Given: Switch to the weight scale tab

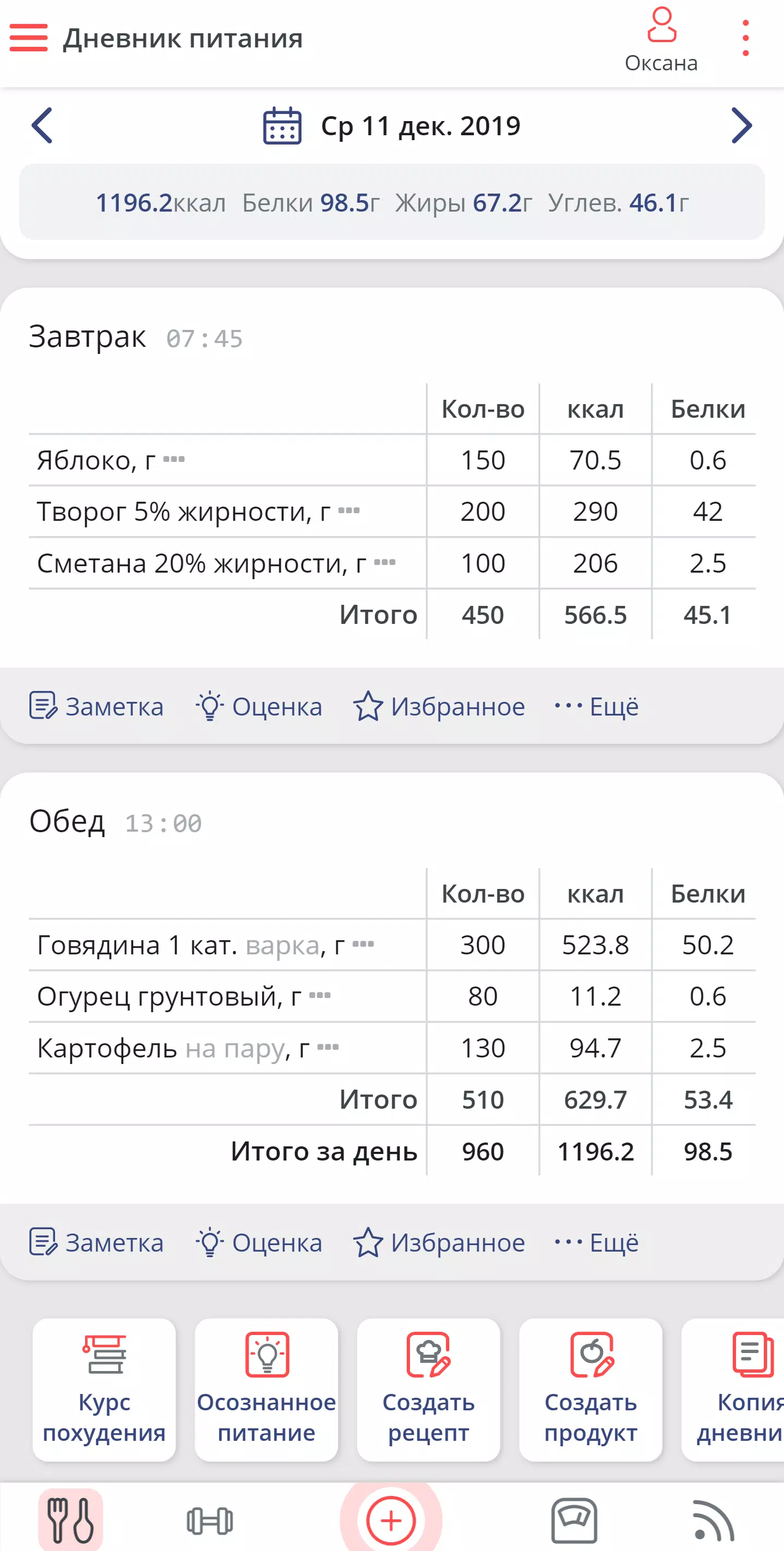Looking at the screenshot, I should (574, 1520).
